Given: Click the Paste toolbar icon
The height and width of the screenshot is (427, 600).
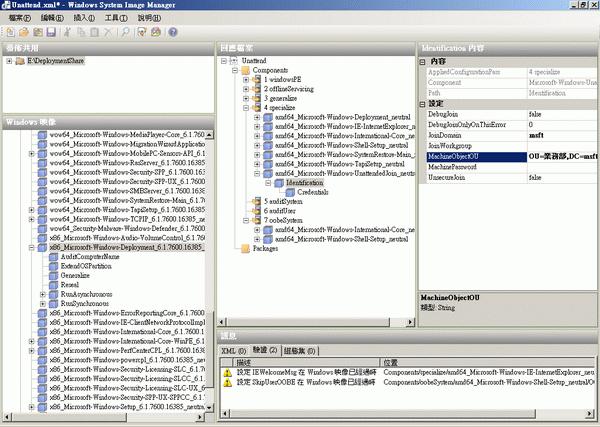Looking at the screenshot, I should 94,33.
